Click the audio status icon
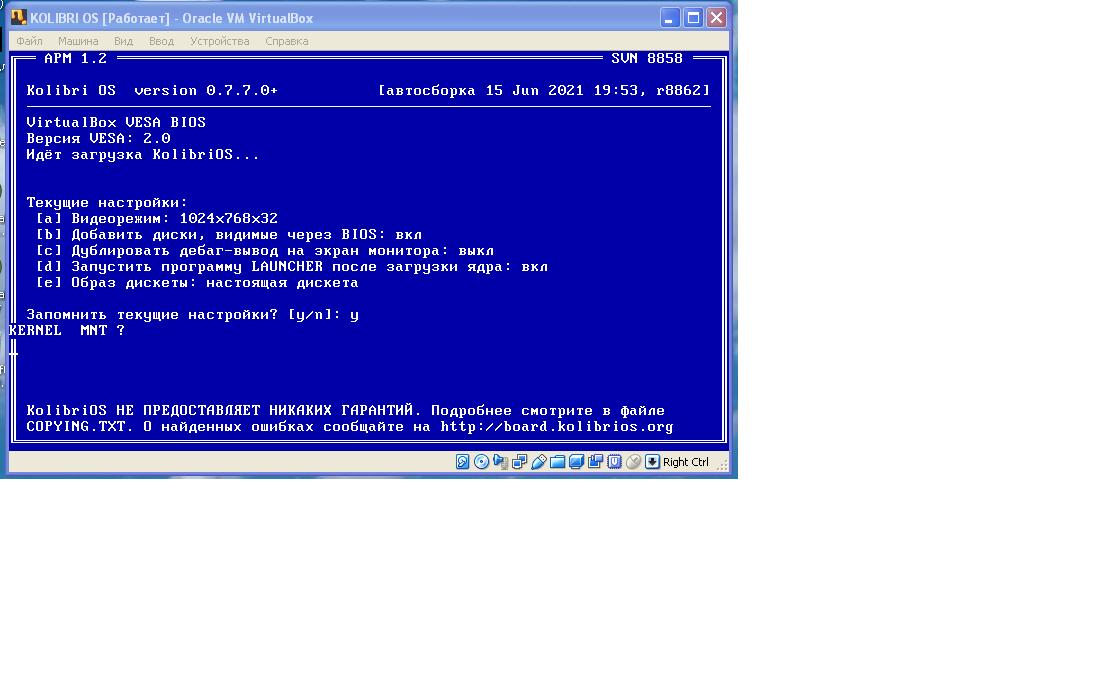Screen dimensions: 1107x677 pos(501,462)
